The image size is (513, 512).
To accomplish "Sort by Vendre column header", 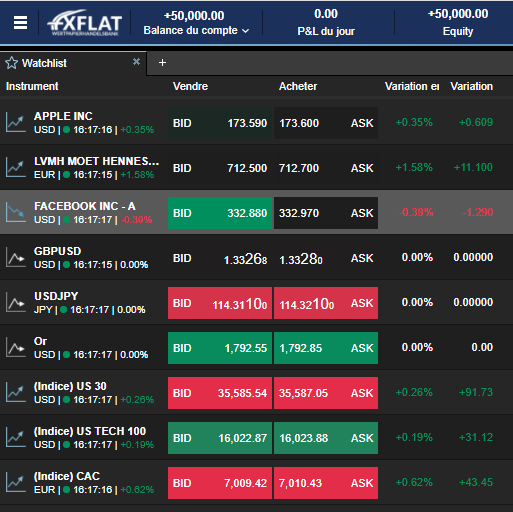I will 190,86.
